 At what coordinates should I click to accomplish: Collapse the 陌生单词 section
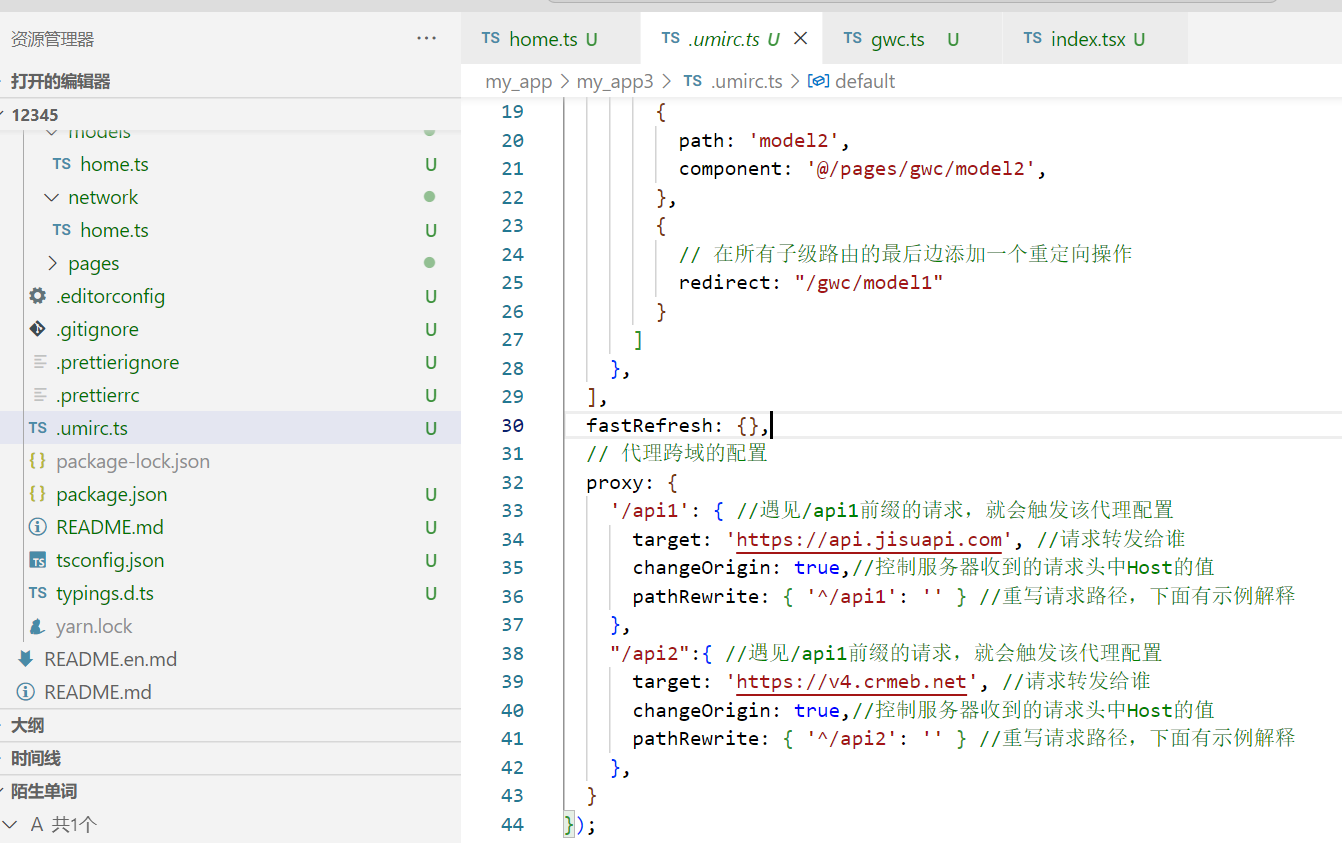click(230, 791)
